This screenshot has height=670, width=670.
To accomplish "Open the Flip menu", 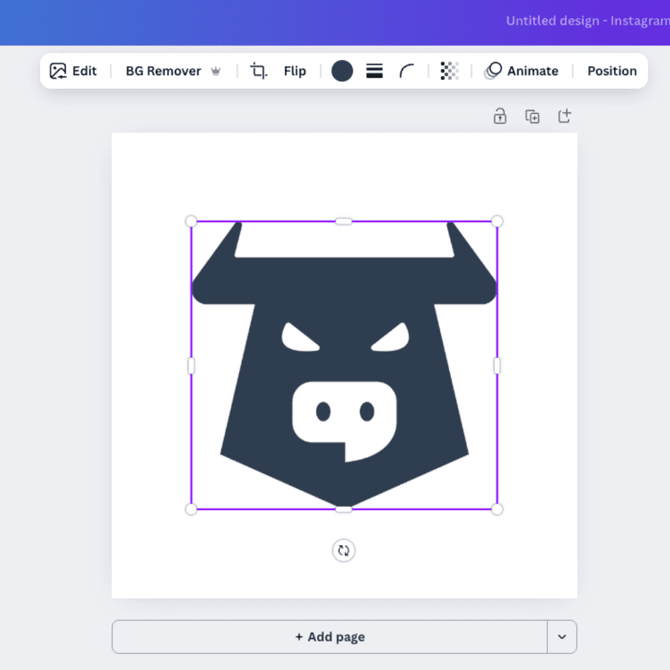I will 294,71.
